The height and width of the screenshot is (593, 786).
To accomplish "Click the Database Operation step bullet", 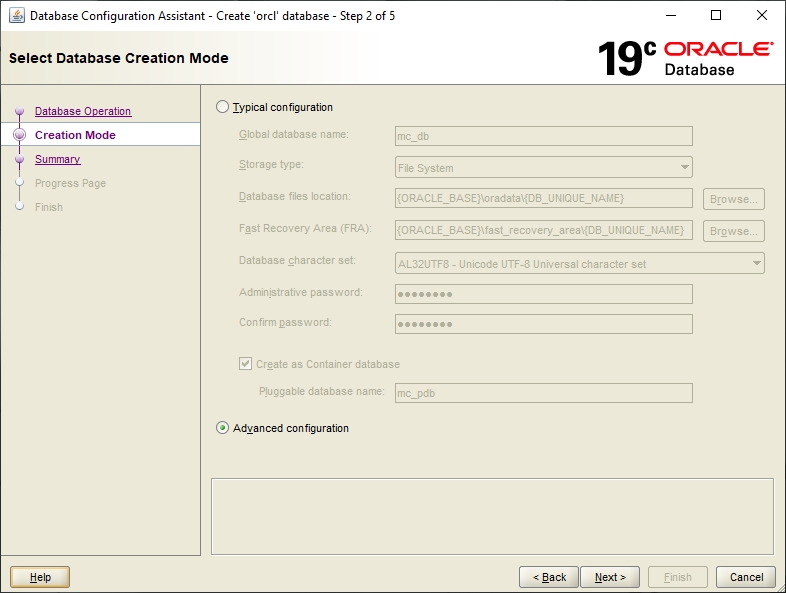I will (x=19, y=111).
